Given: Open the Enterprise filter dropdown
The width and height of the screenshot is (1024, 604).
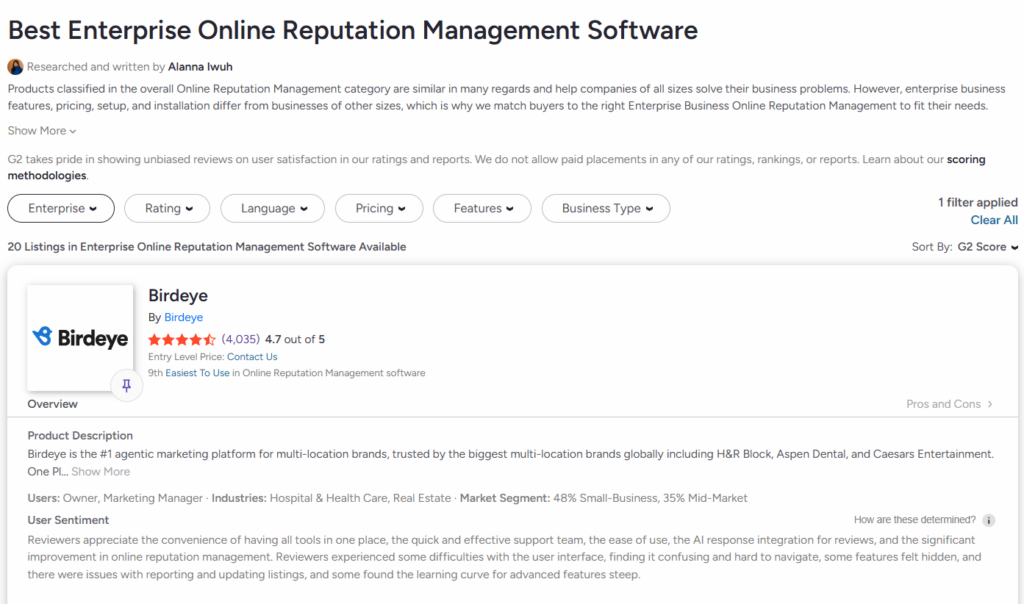Looking at the screenshot, I should pyautogui.click(x=61, y=208).
